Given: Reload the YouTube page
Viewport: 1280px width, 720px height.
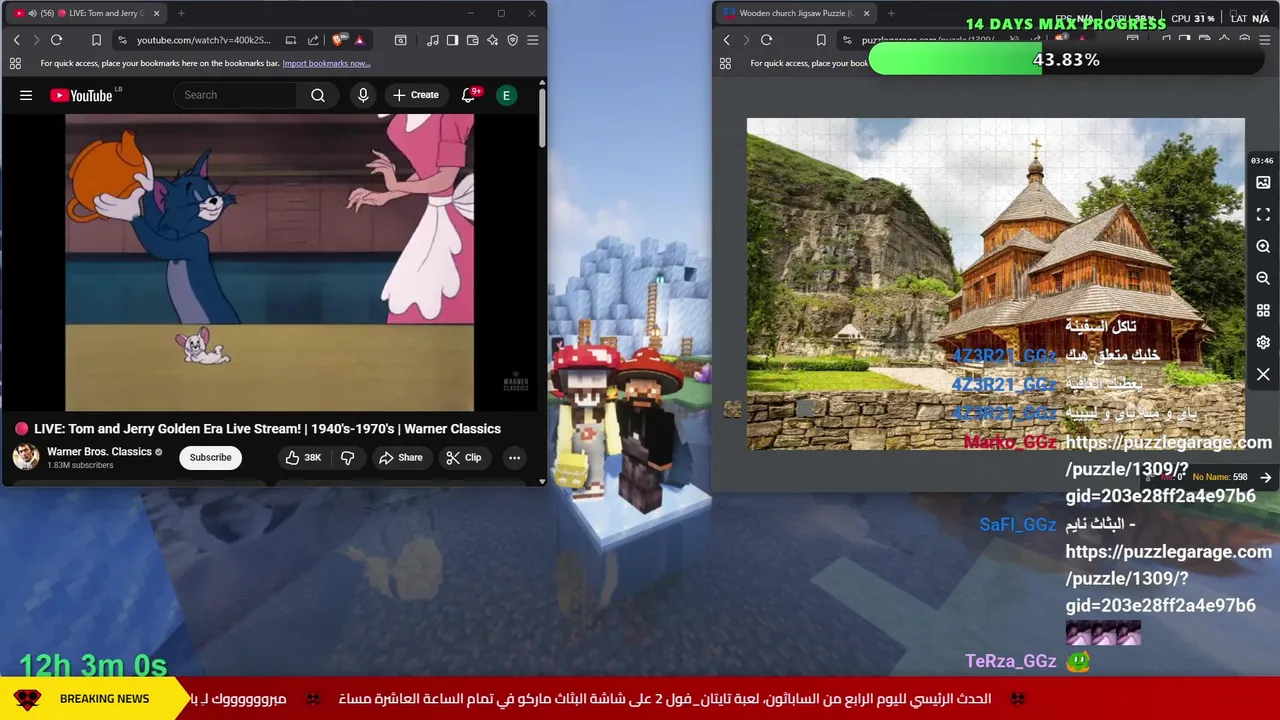Looking at the screenshot, I should coord(56,40).
